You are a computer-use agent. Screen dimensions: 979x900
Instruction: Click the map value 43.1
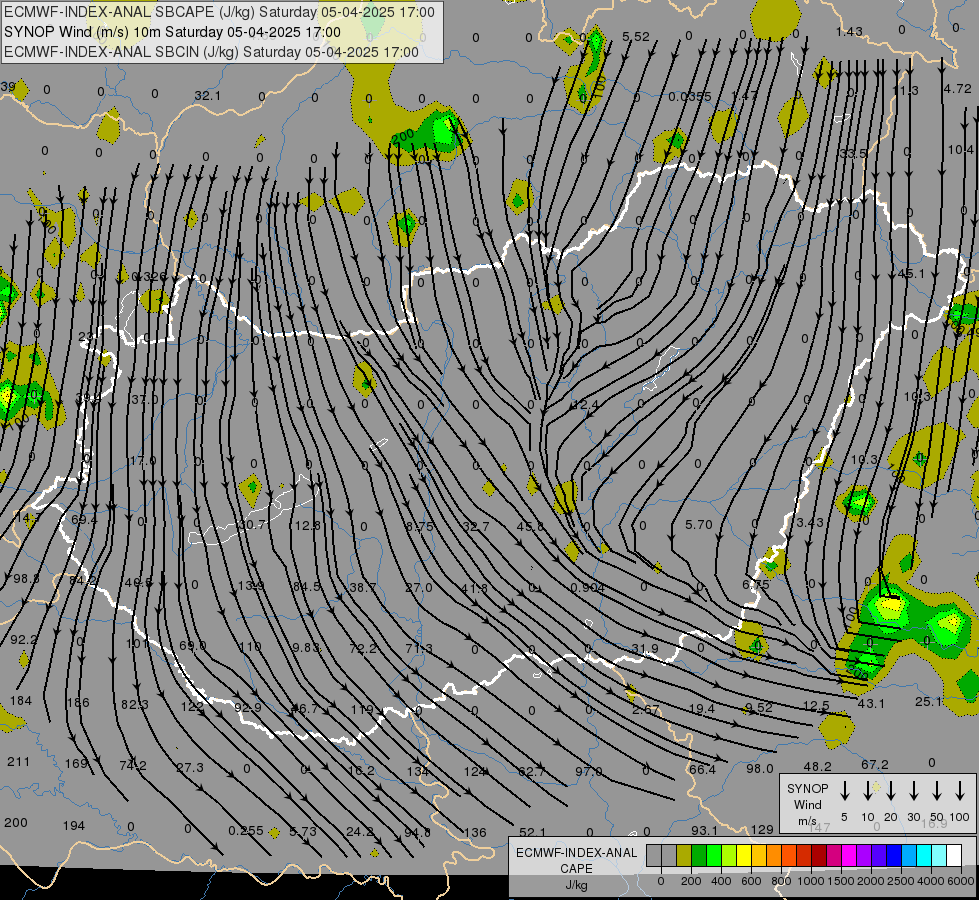(x=871, y=704)
